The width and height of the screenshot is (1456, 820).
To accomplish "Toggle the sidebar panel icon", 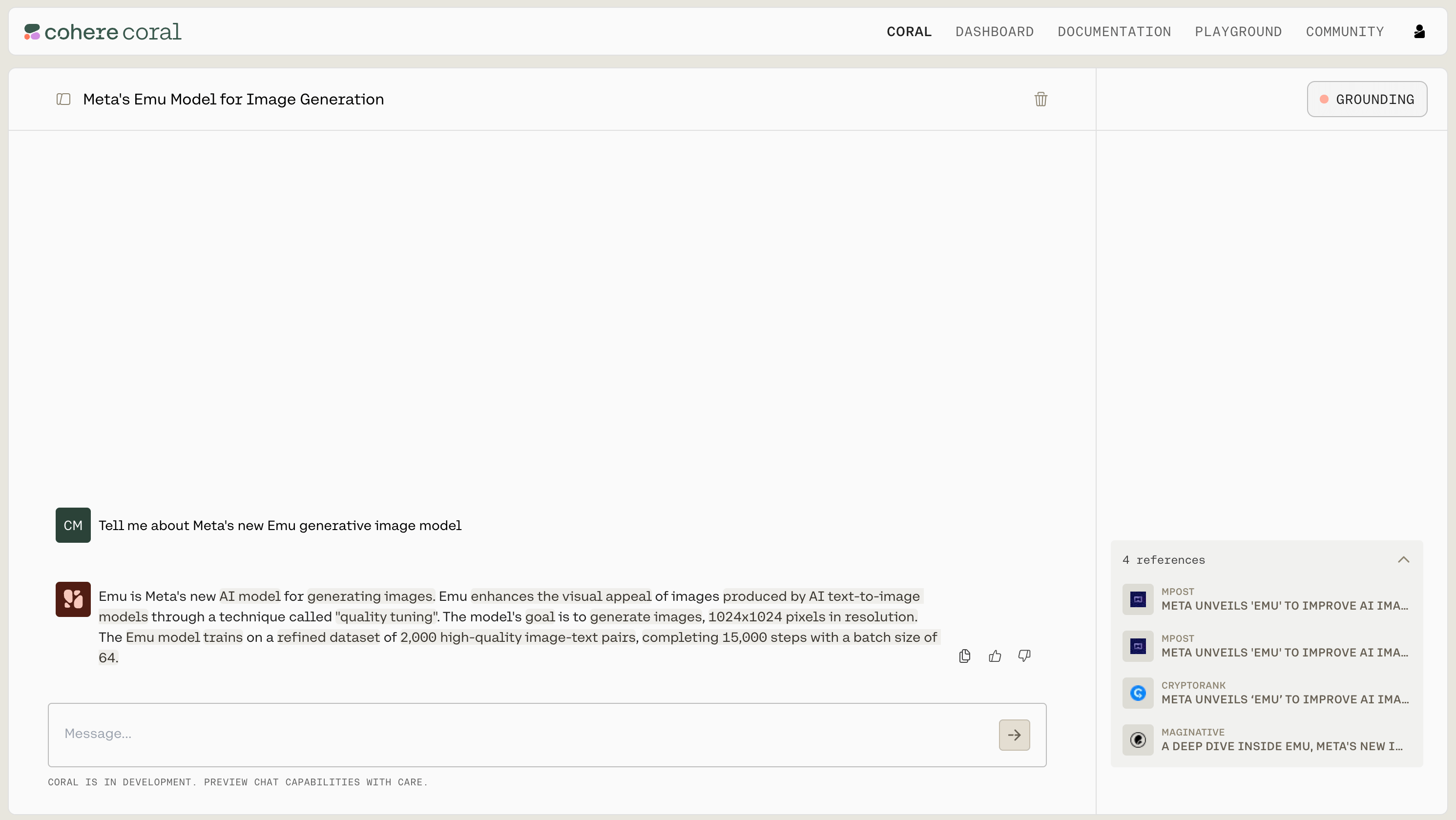I will coord(63,100).
